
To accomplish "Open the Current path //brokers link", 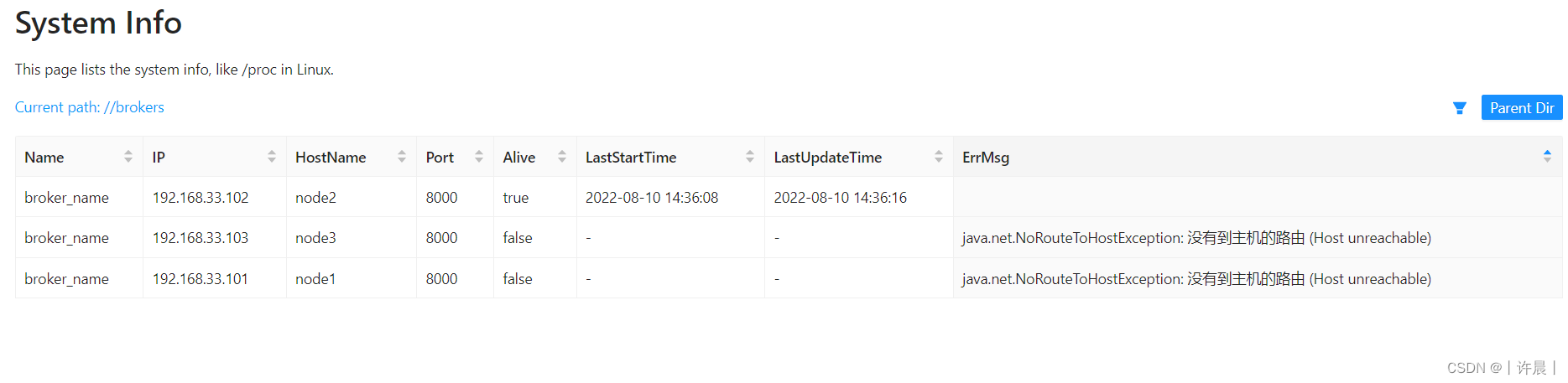I will coord(90,107).
